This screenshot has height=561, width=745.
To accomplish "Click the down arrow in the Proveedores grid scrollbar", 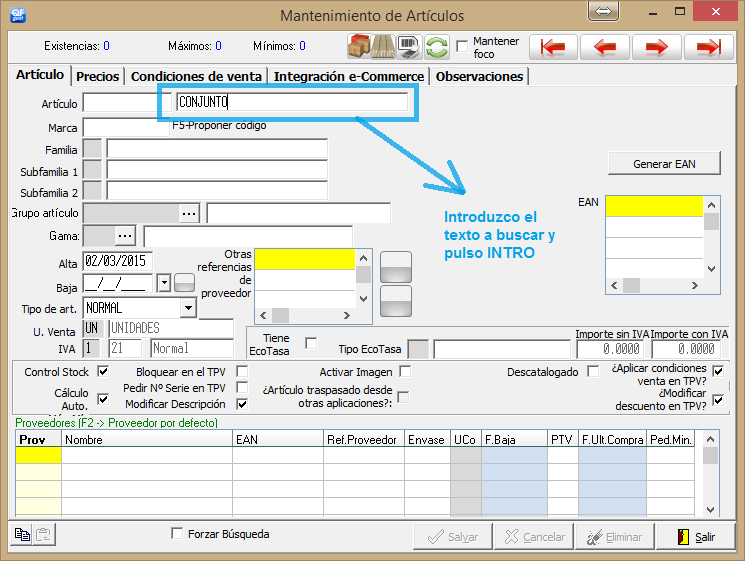I will (710, 510).
